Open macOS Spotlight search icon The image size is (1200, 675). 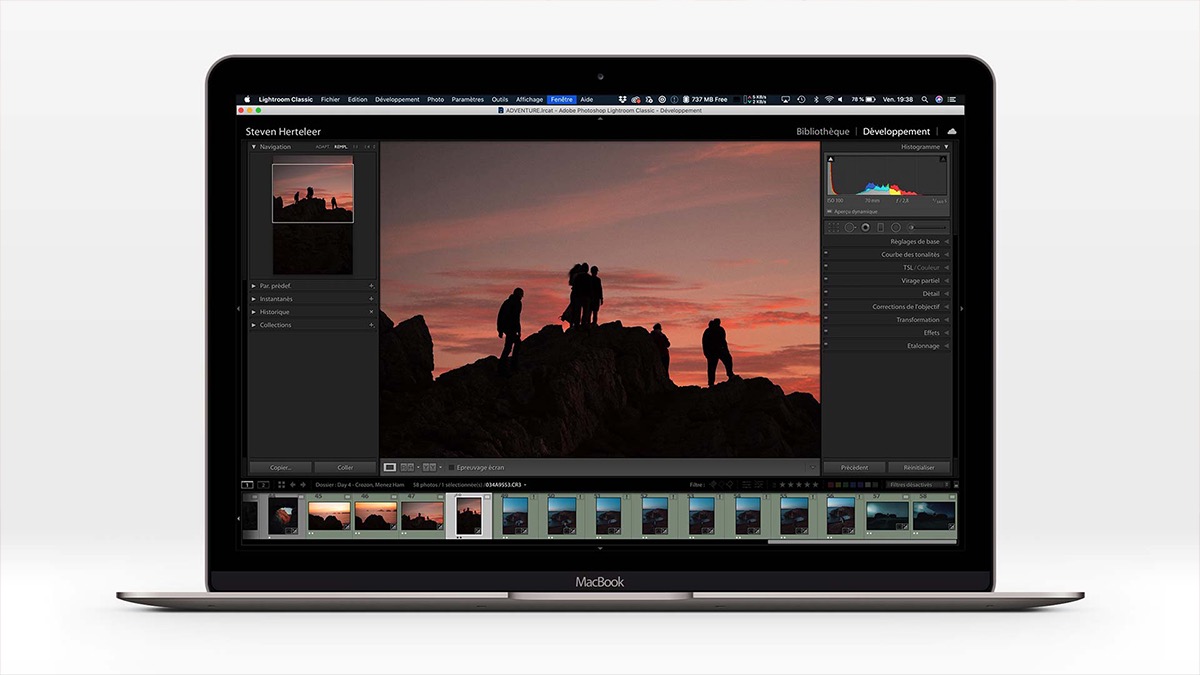tap(923, 100)
